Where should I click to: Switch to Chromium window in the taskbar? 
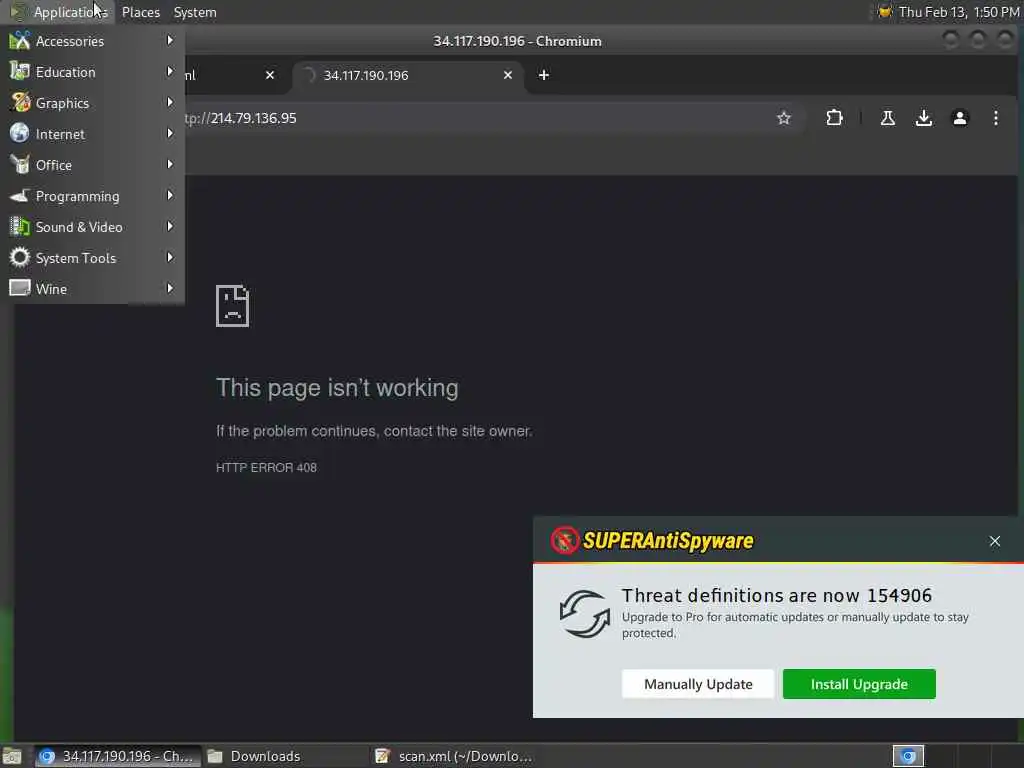116,756
